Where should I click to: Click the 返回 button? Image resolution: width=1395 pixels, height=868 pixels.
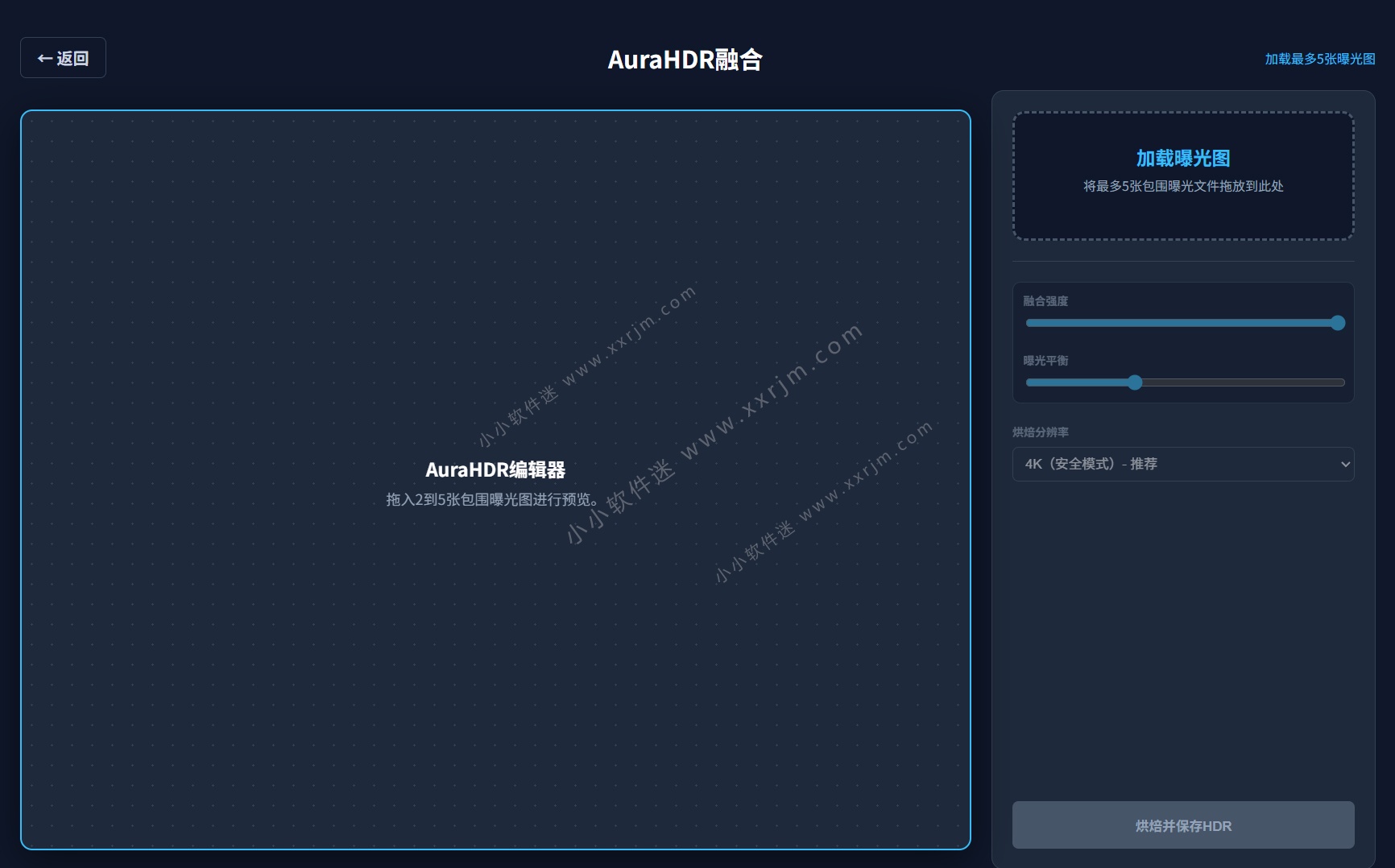63,57
